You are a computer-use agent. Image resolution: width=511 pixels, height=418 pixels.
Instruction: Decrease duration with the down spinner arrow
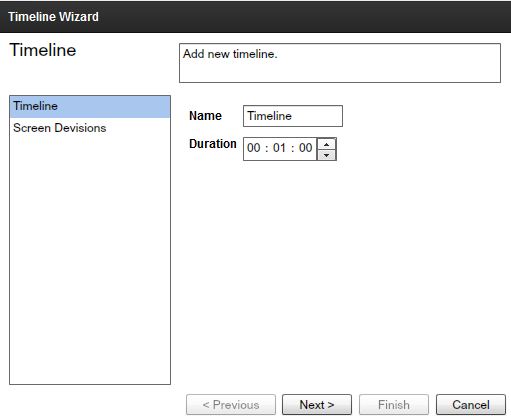326,155
